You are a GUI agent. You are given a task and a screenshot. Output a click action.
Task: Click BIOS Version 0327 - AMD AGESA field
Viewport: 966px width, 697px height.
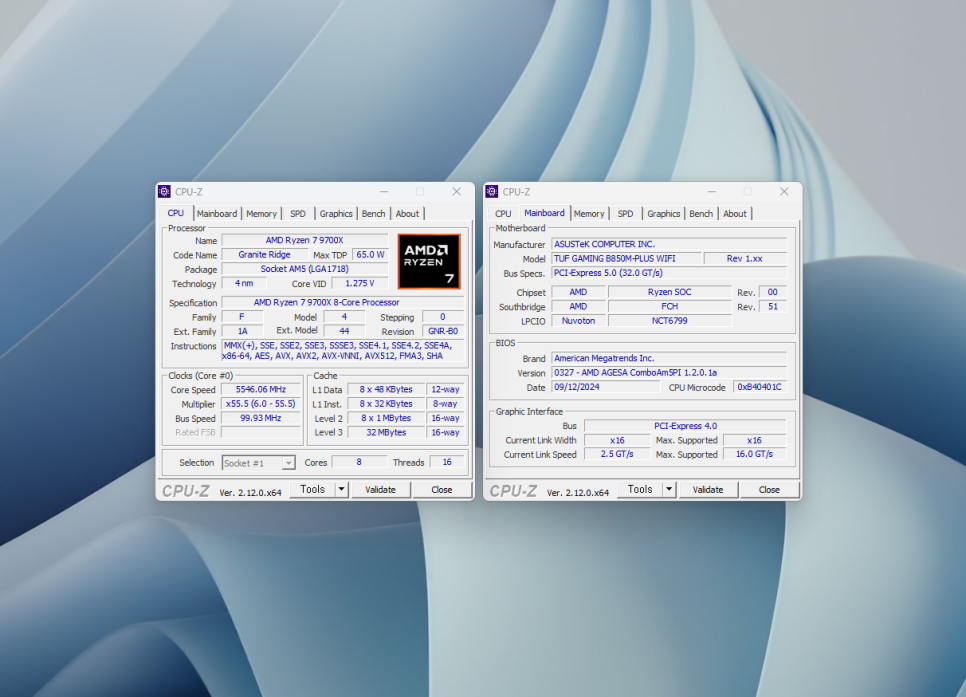point(669,372)
